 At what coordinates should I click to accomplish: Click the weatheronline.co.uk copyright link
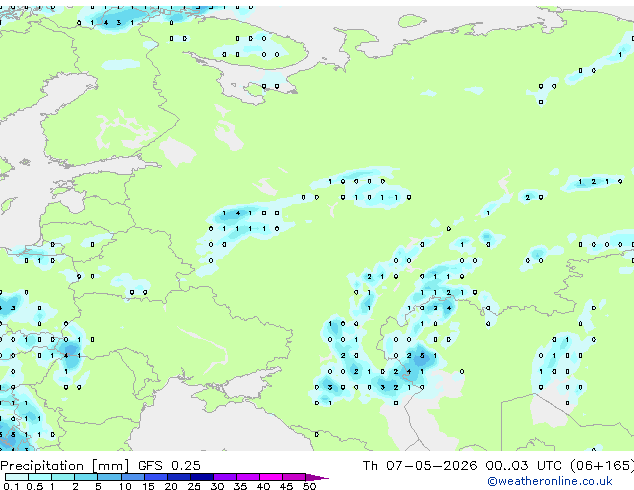pyautogui.click(x=550, y=481)
